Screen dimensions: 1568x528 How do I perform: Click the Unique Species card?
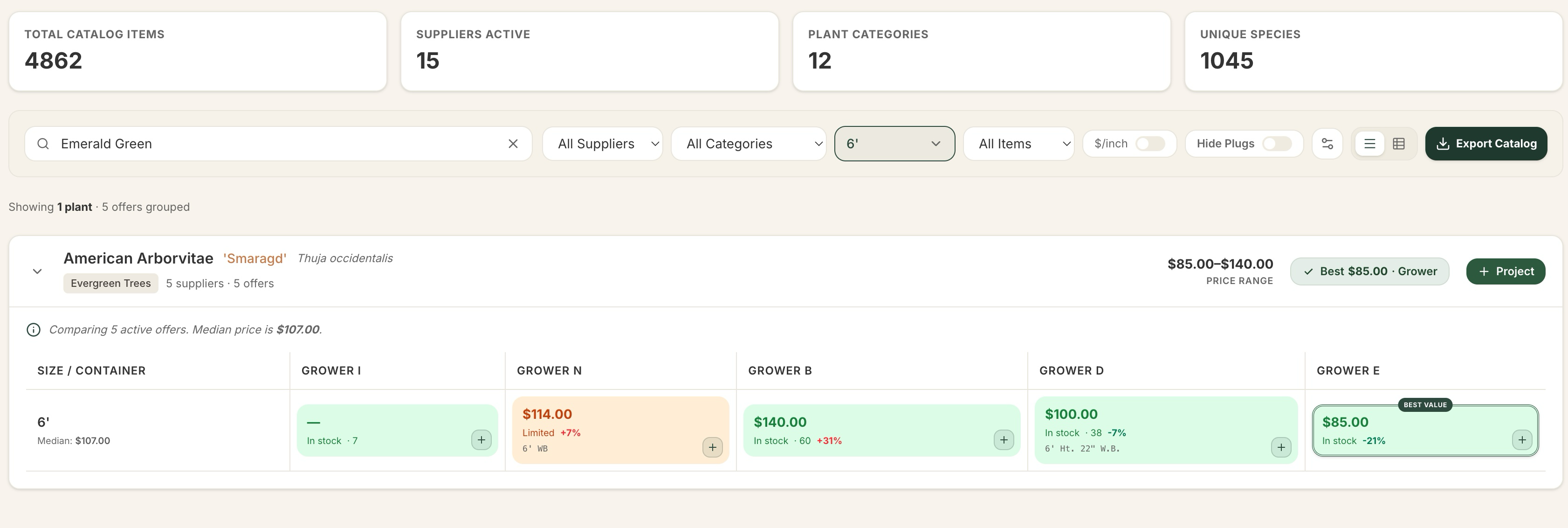[x=1374, y=52]
